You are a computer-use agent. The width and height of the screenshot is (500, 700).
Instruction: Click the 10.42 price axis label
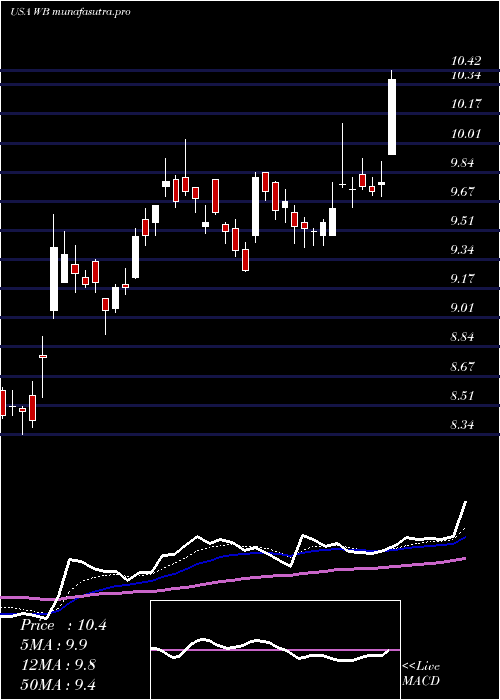point(466,61)
